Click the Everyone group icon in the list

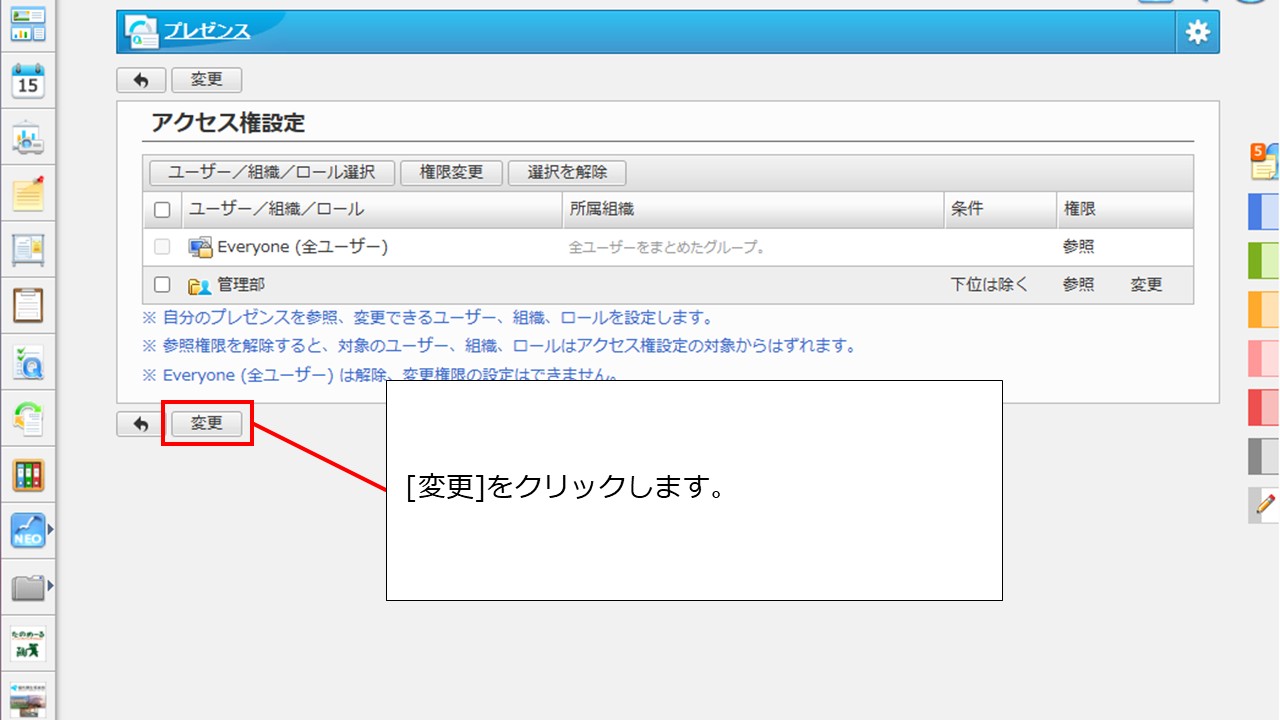tap(200, 247)
